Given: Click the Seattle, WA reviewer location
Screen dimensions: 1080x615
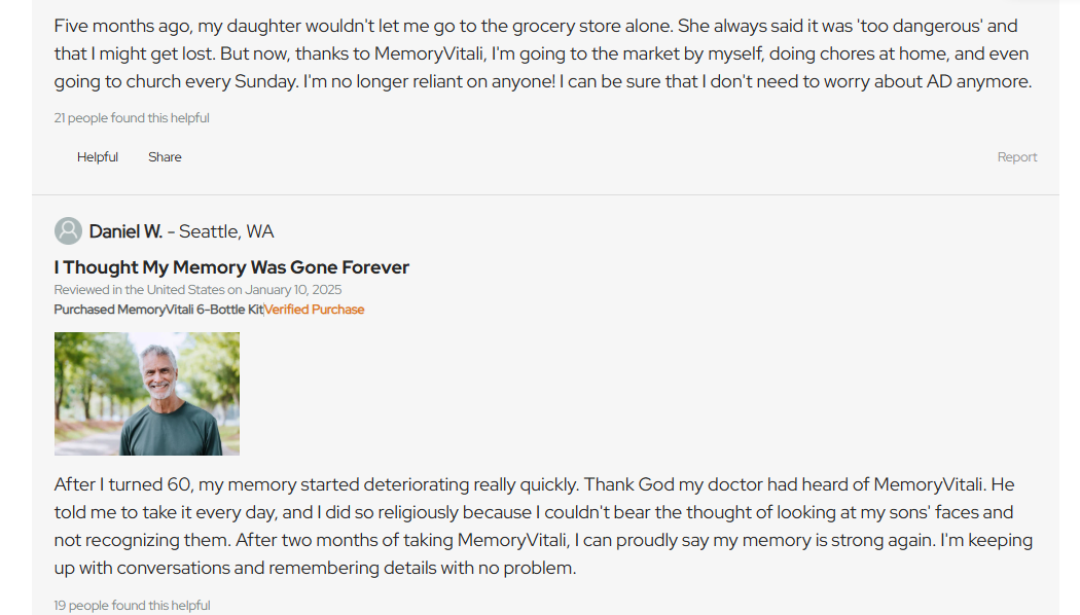Looking at the screenshot, I should coord(226,232).
